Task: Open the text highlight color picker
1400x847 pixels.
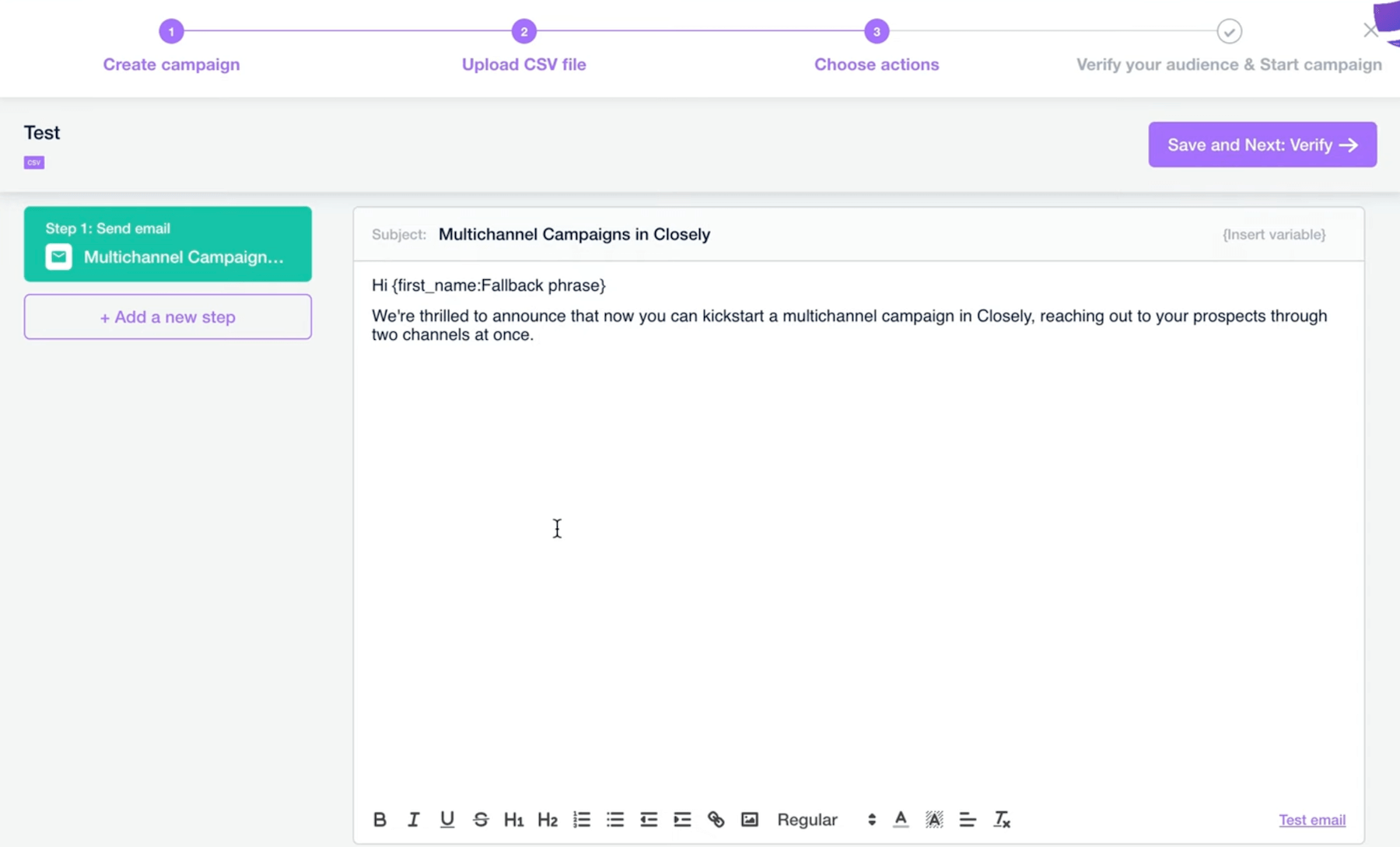Action: [x=934, y=819]
